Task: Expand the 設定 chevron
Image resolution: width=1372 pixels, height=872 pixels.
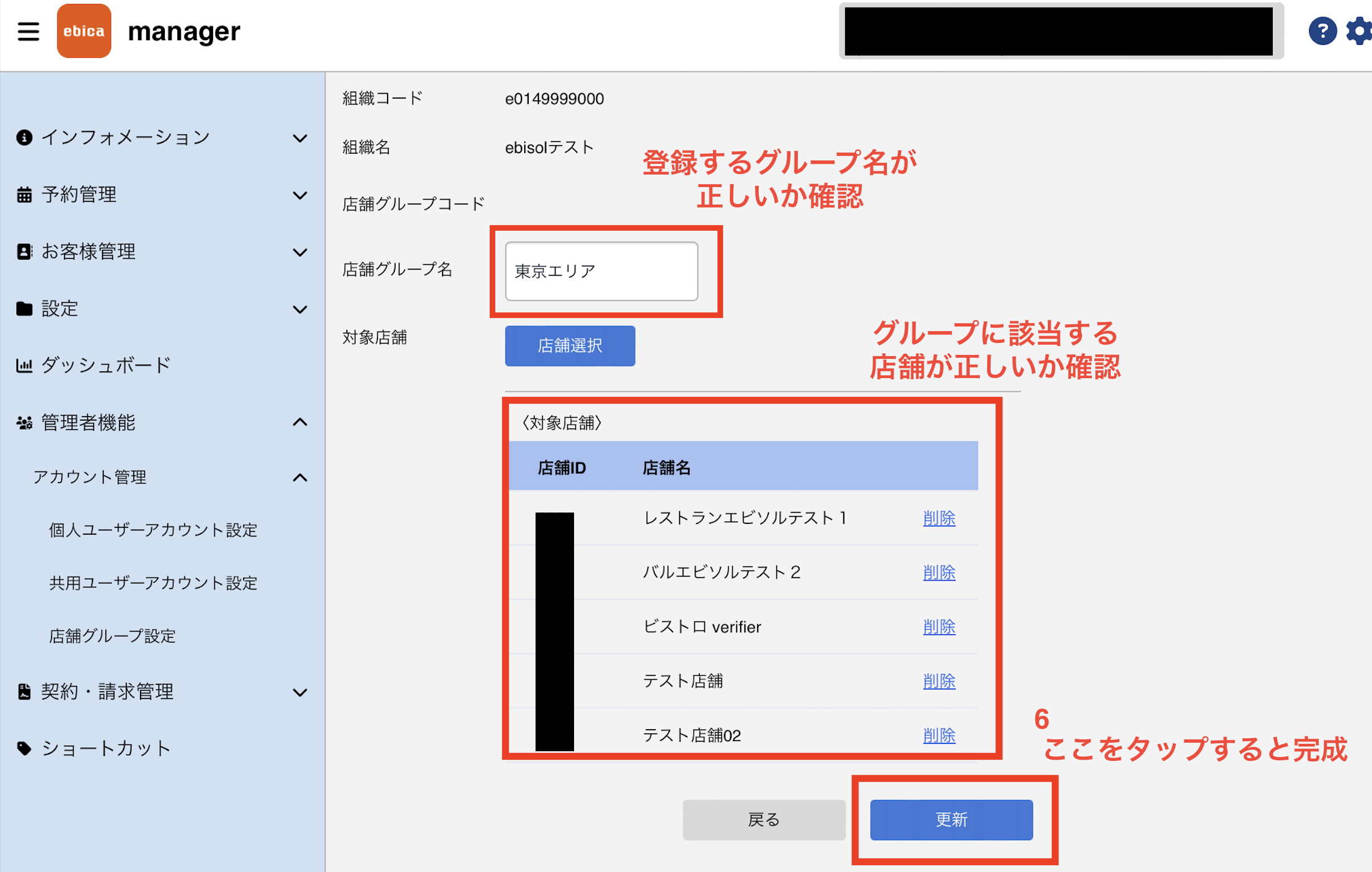Action: [300, 310]
